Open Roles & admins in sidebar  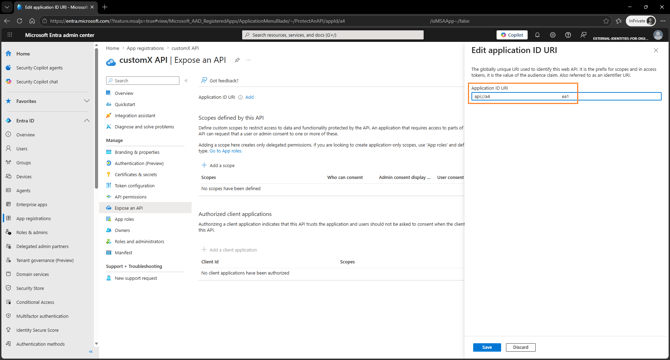point(32,232)
